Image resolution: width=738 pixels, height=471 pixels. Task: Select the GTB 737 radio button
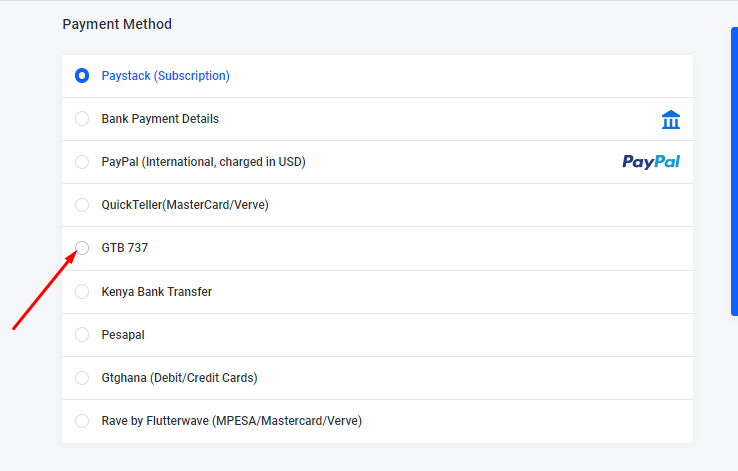[x=82, y=247]
